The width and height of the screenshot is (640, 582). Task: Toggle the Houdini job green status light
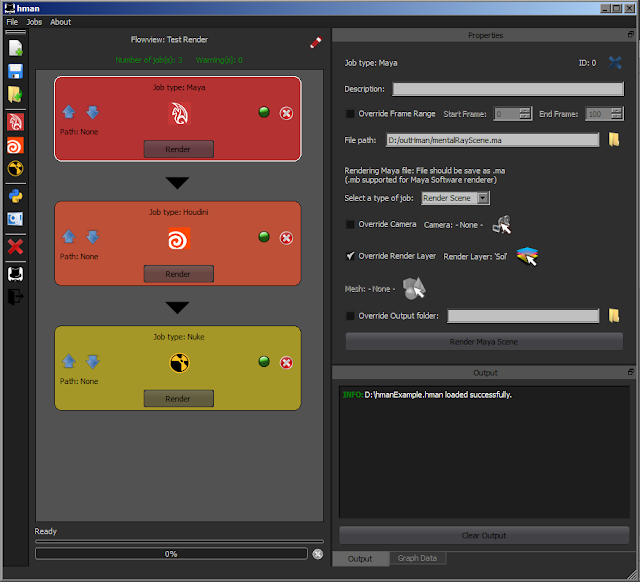264,236
